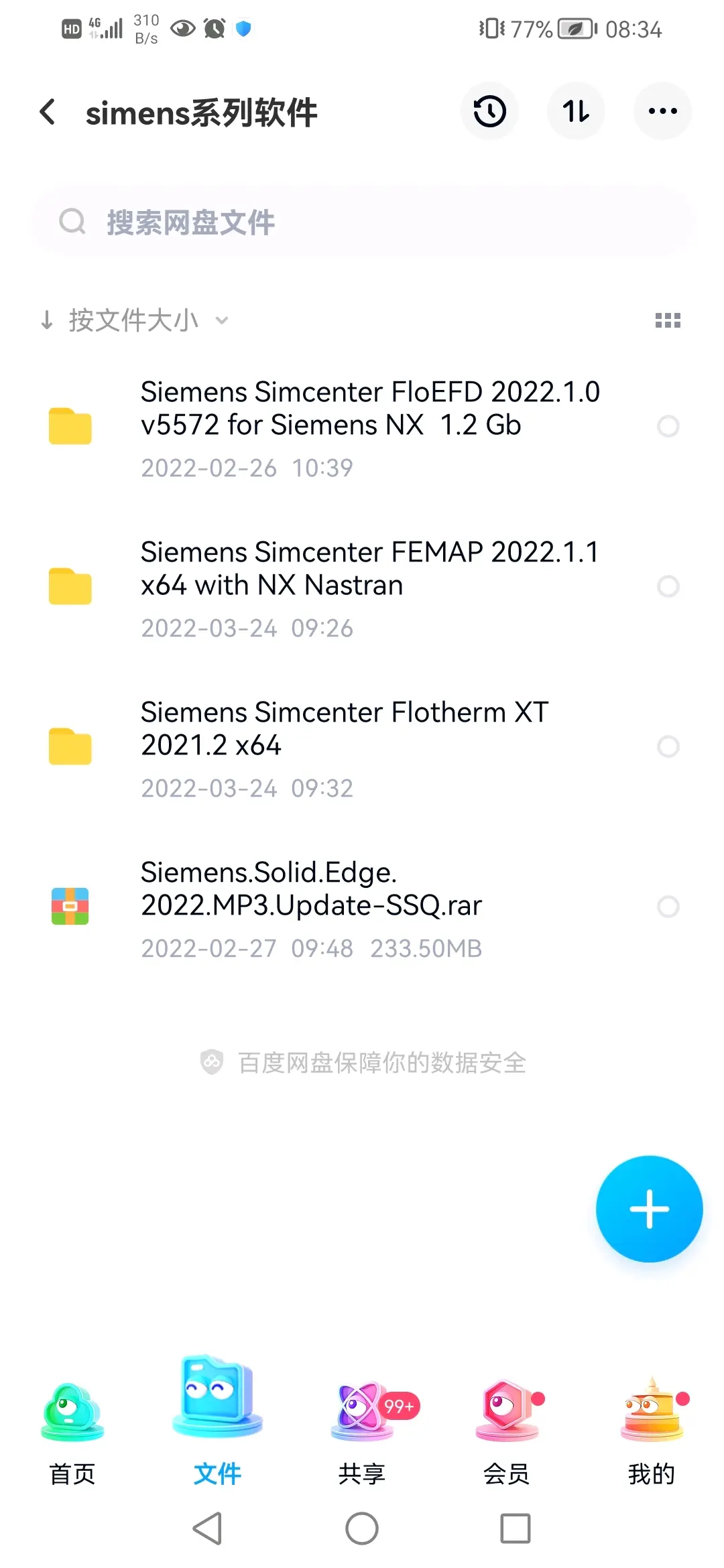This screenshot has height=1568, width=724.
Task: Switch to grid view layout icon
Action: tap(668, 320)
